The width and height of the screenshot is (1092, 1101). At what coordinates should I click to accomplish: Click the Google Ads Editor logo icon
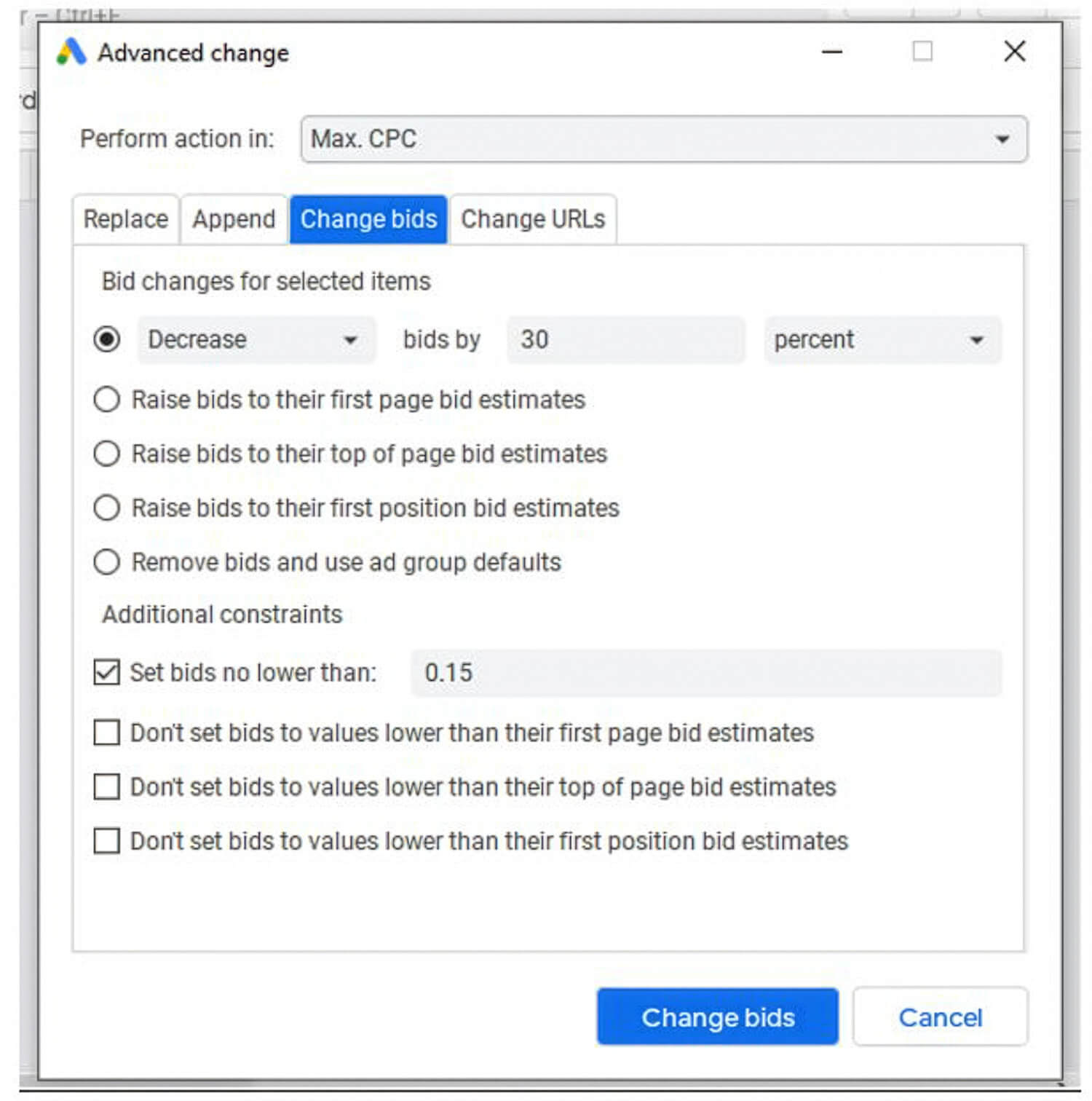coord(71,52)
